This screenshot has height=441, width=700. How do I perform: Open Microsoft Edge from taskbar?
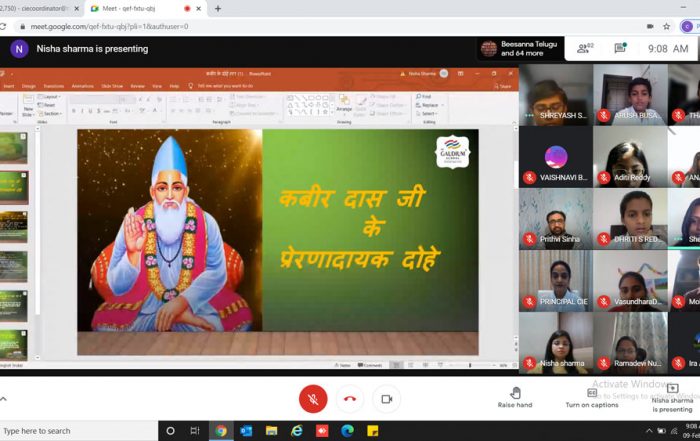point(347,431)
